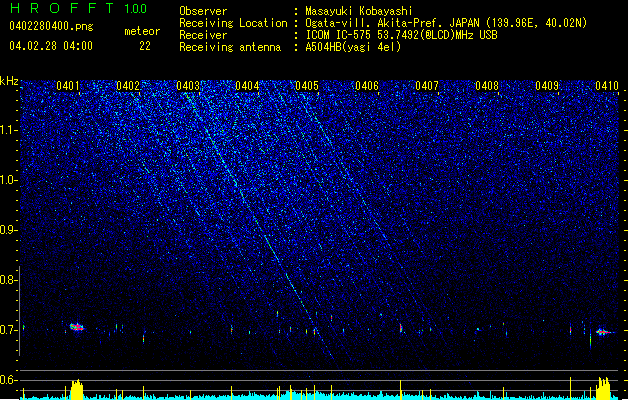This screenshot has width=629, height=400.
Task: Click the meteor count value 22
Action: coord(145,46)
